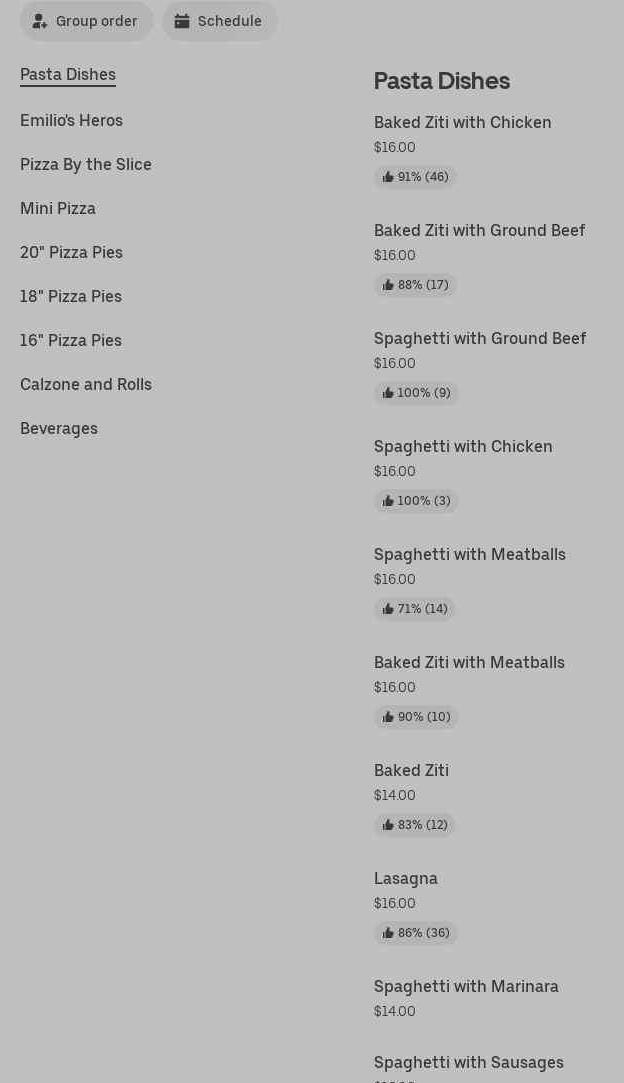Start a Group order
This screenshot has height=1083, width=624.
(87, 21)
